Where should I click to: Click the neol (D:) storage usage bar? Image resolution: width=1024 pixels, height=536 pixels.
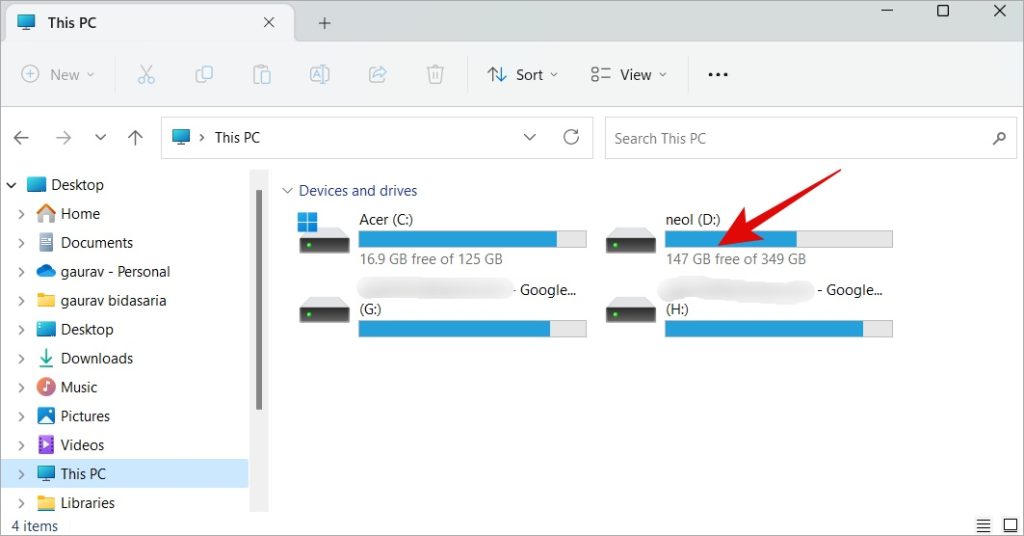(x=778, y=239)
